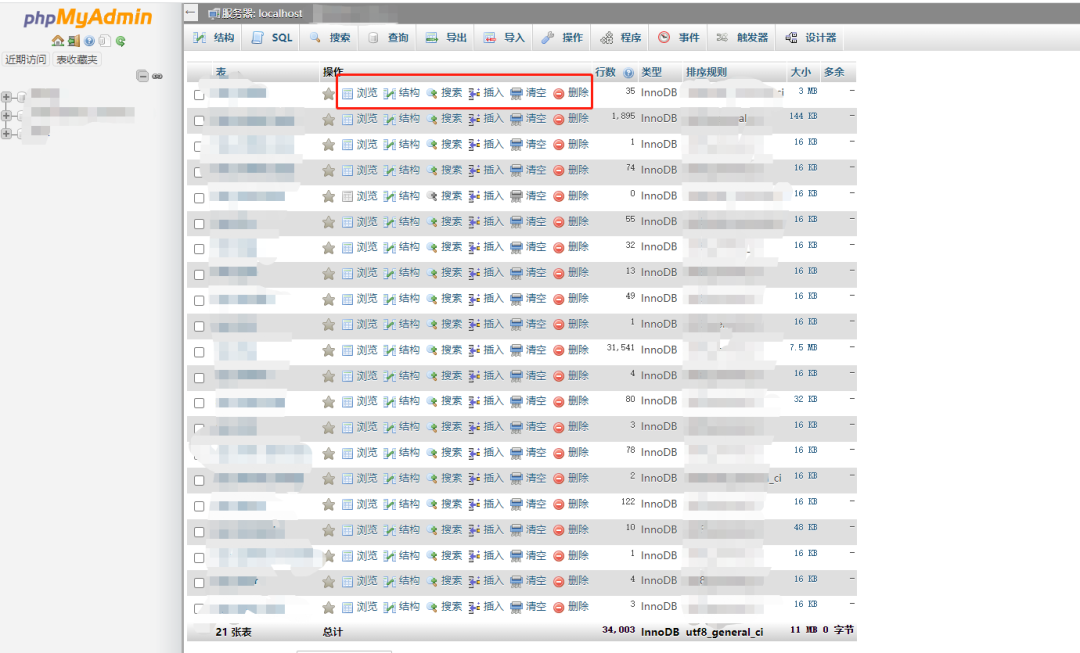Click the log out icon beside home
The width and height of the screenshot is (1080, 653).
pyautogui.click(x=74, y=41)
